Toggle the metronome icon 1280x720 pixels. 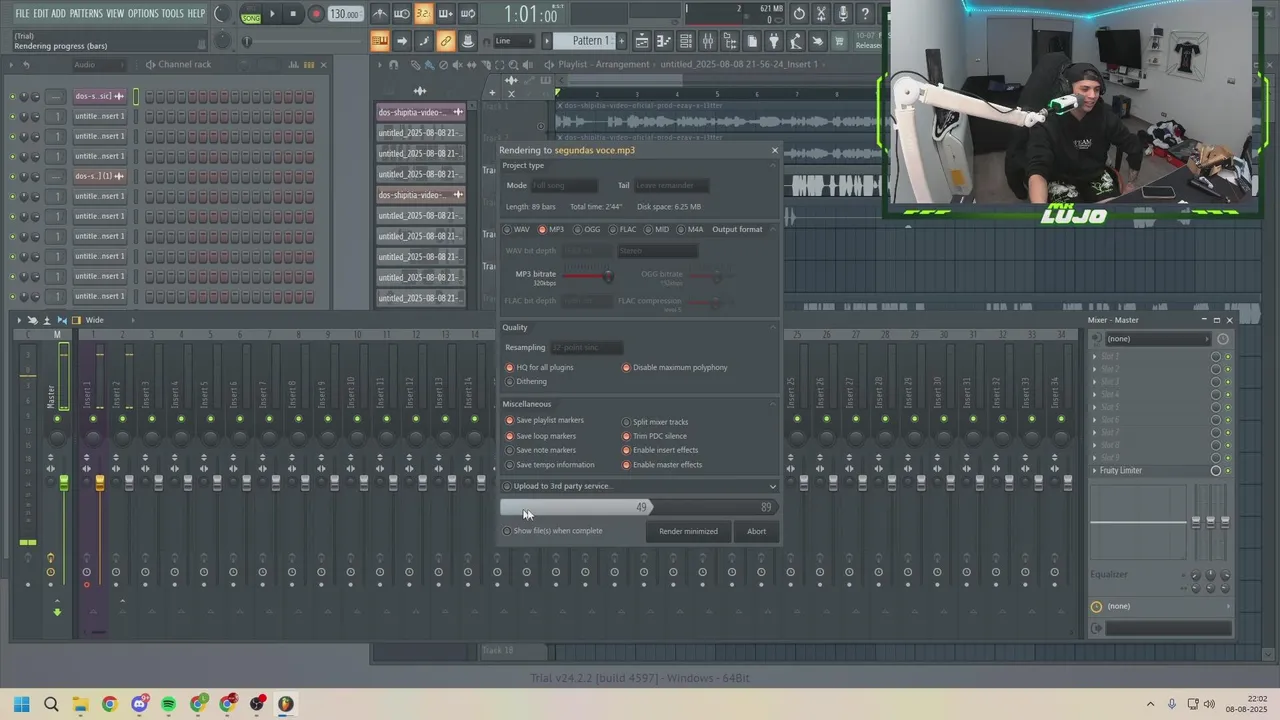pyautogui.click(x=380, y=14)
